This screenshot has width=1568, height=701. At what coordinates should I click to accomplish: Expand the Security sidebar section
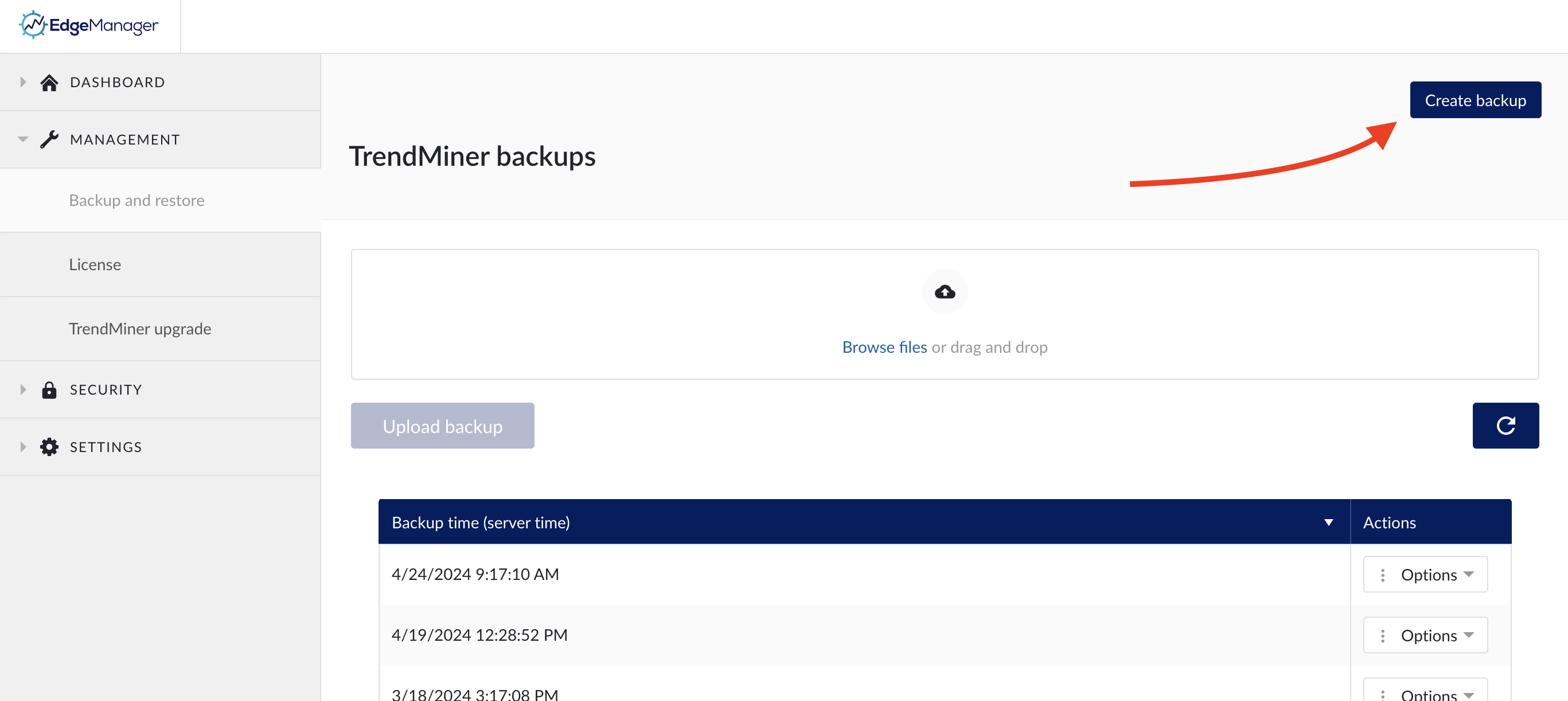point(22,389)
